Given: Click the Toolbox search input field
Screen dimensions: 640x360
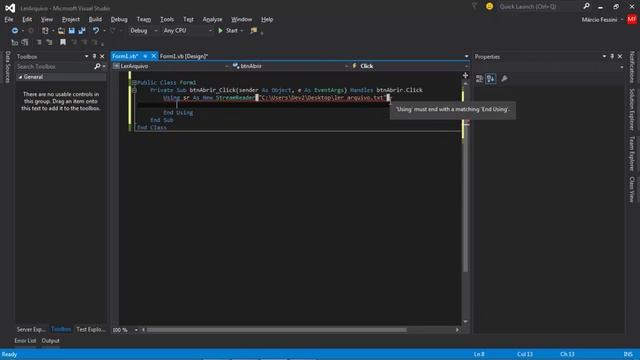Looking at the screenshot, I should [55, 66].
